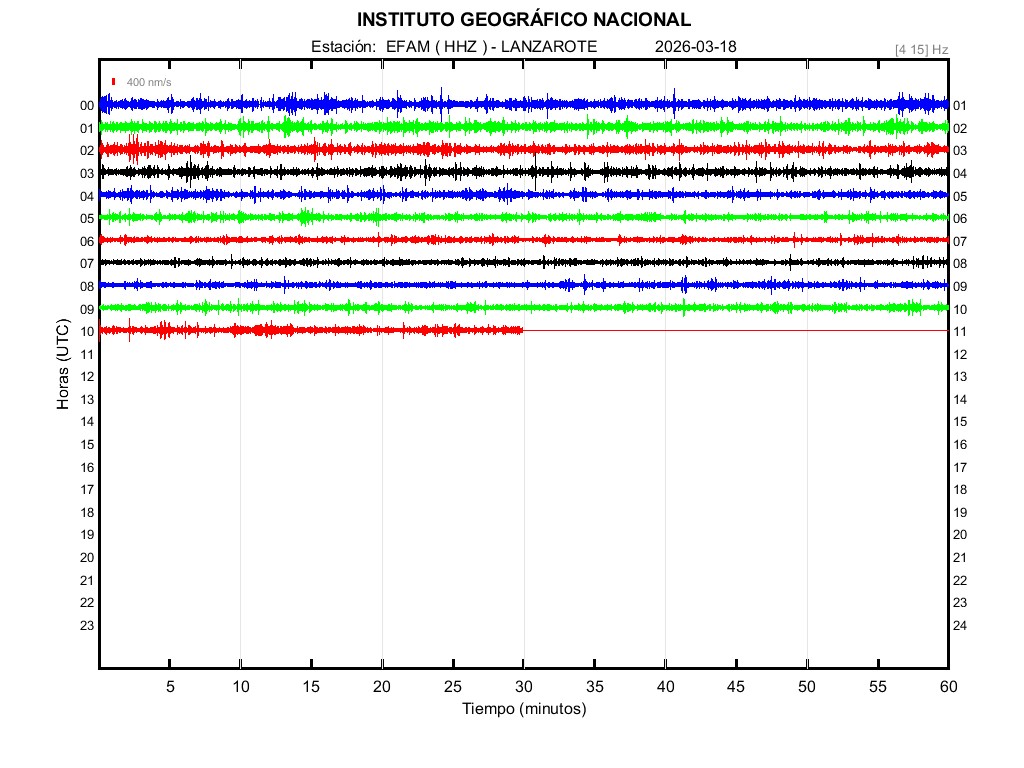Click the date 2026-03-18
This screenshot has height=768, width=1024.
pyautogui.click(x=696, y=46)
